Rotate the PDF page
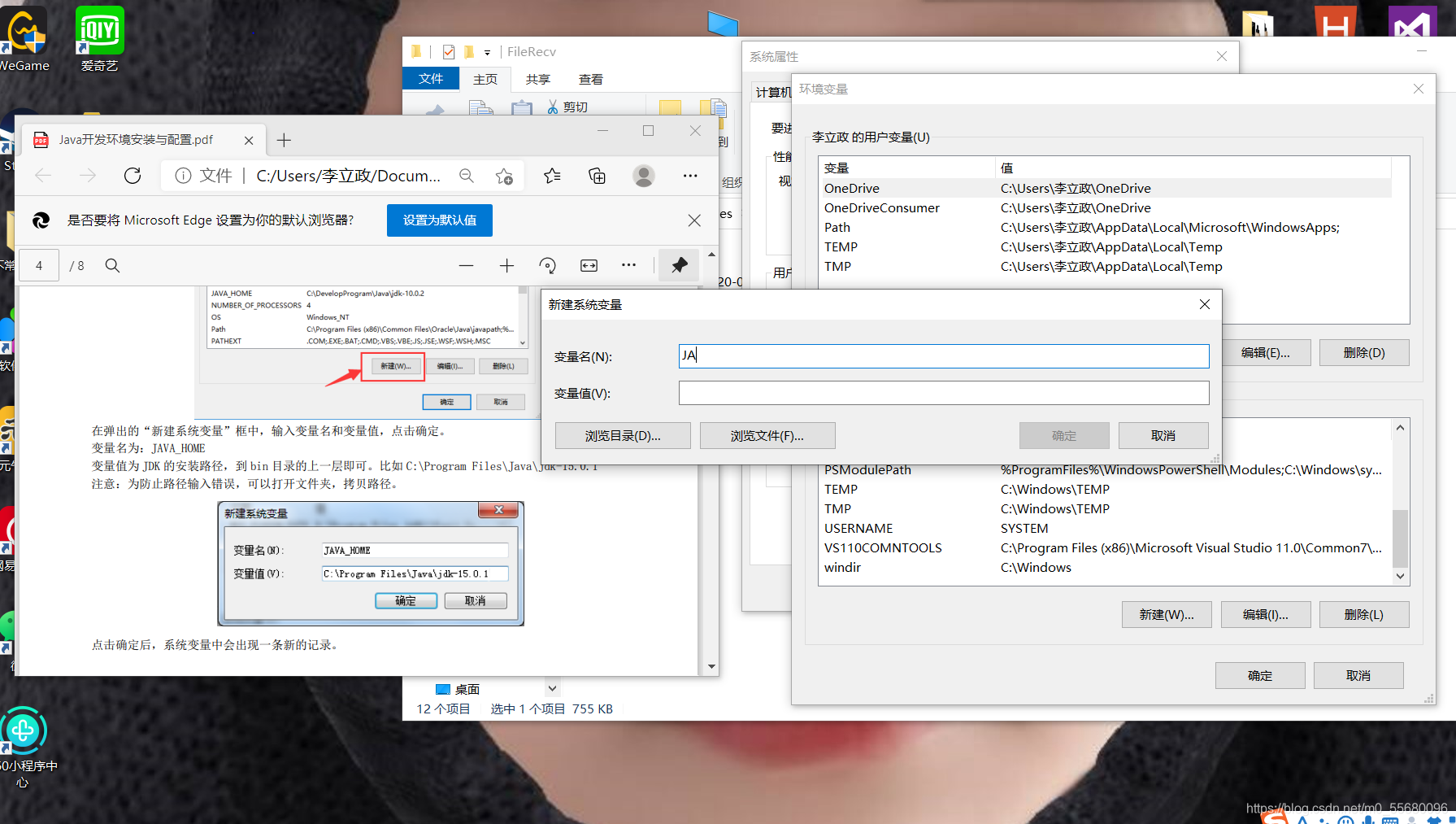The width and height of the screenshot is (1456, 824). (548, 265)
